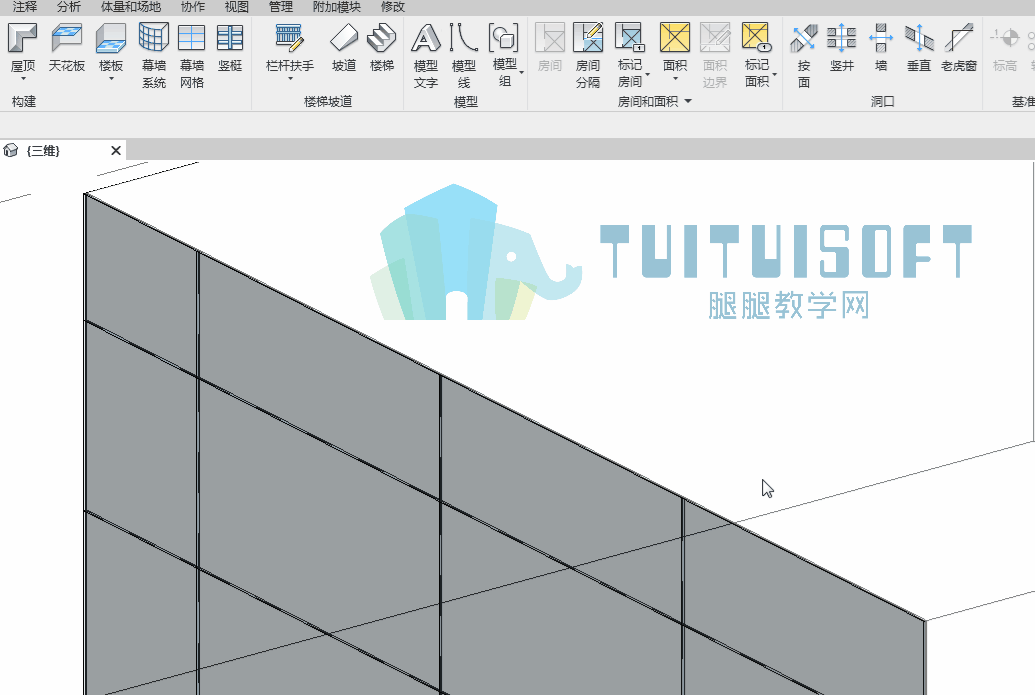
Task: Select the 竖井 shaft opening tool
Action: [x=842, y=48]
